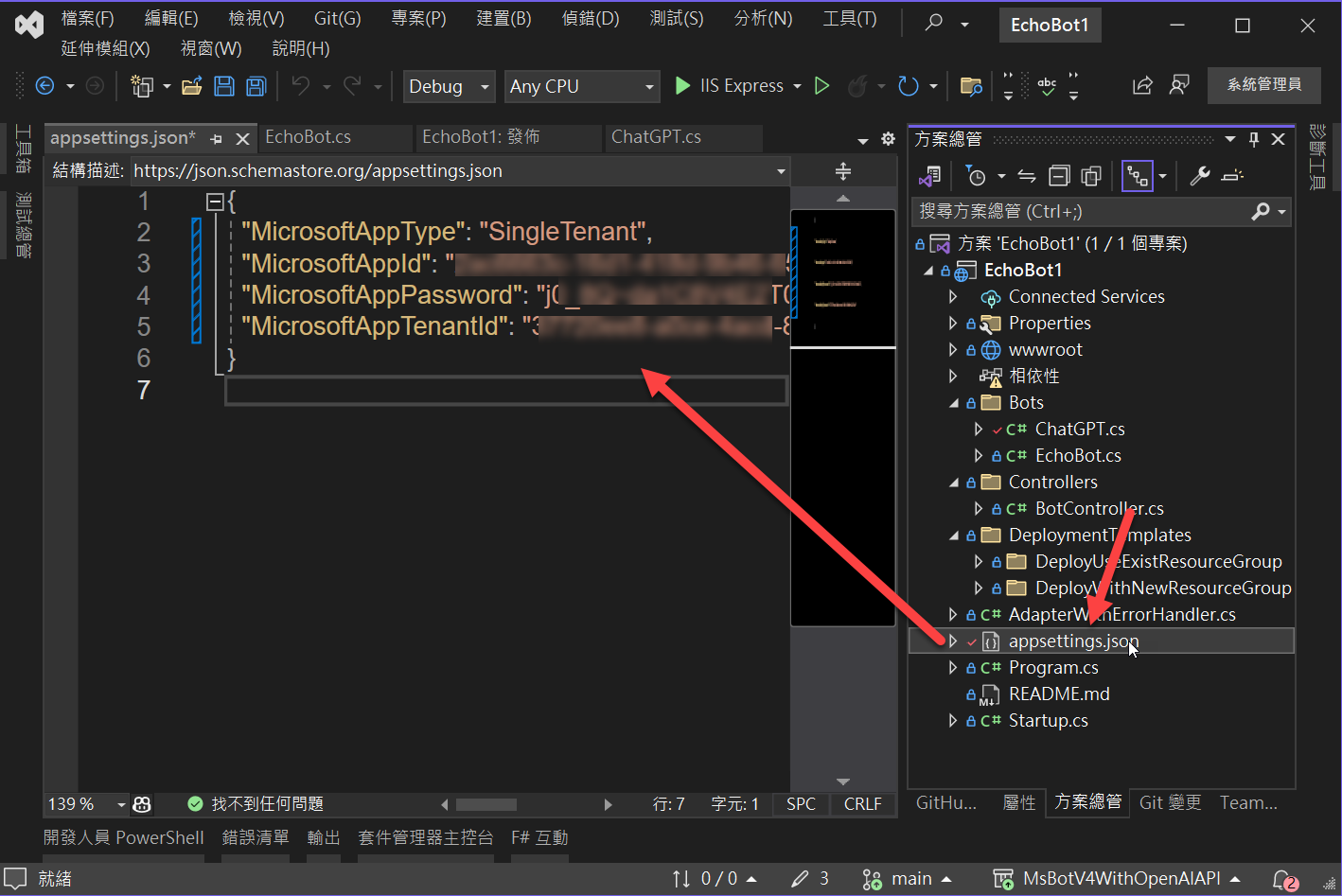Click the Hot Reload flame icon
The height and width of the screenshot is (896, 1342).
(x=857, y=86)
